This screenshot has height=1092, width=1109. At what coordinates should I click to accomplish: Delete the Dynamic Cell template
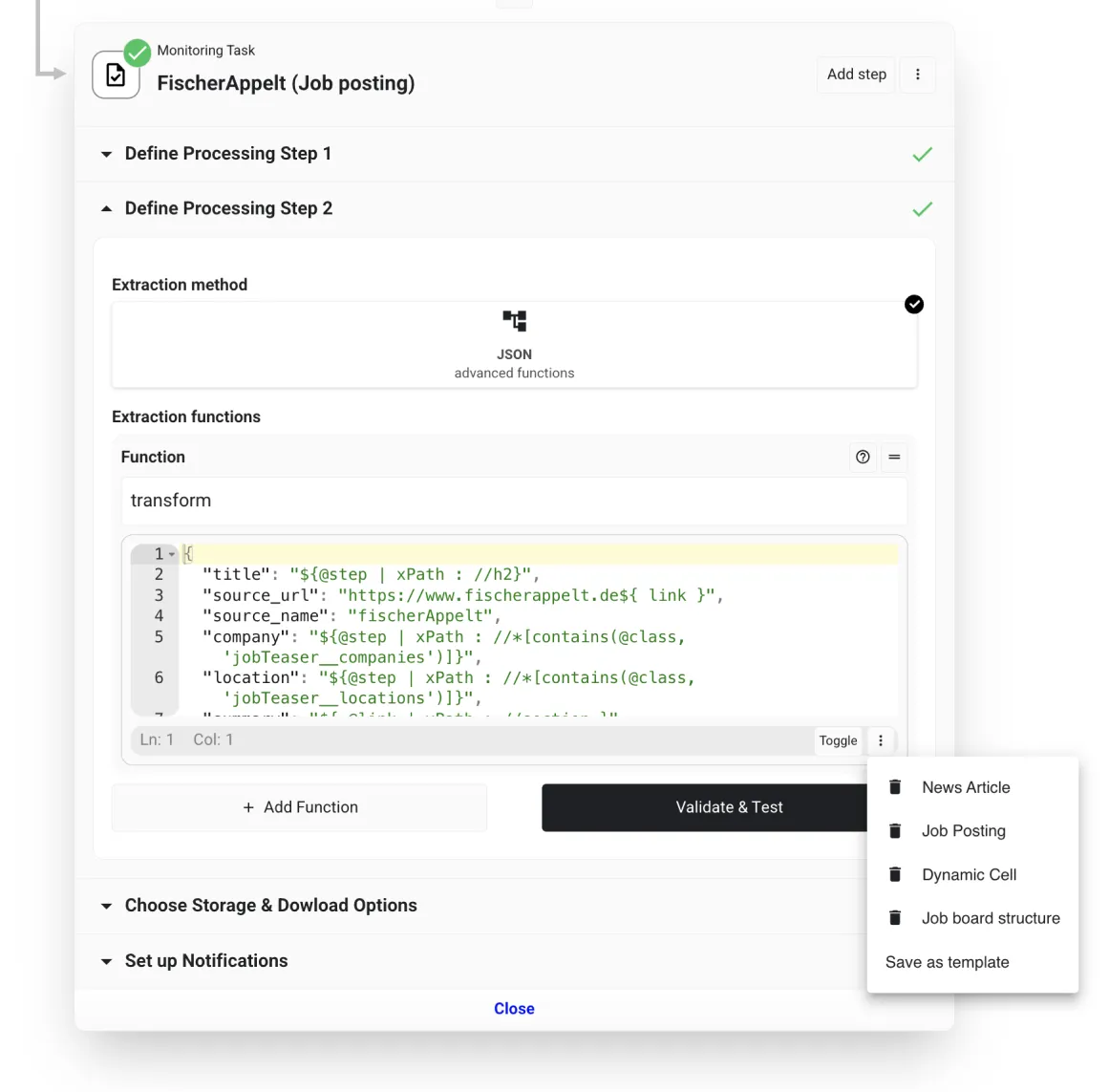click(x=895, y=874)
